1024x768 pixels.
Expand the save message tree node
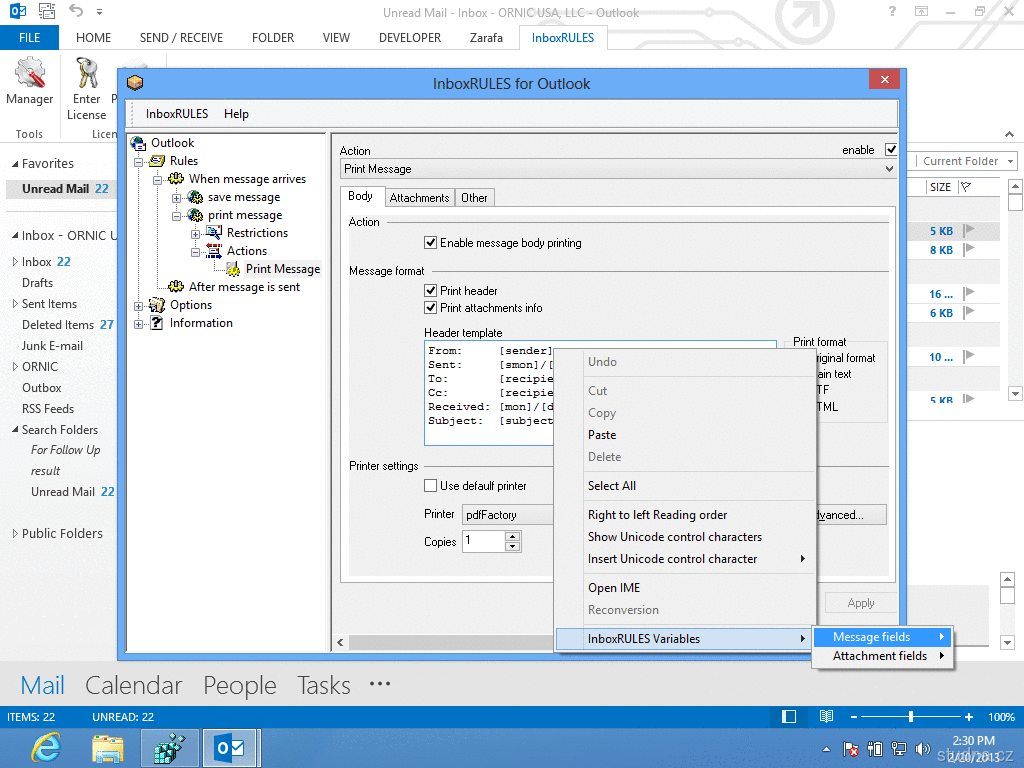177,197
